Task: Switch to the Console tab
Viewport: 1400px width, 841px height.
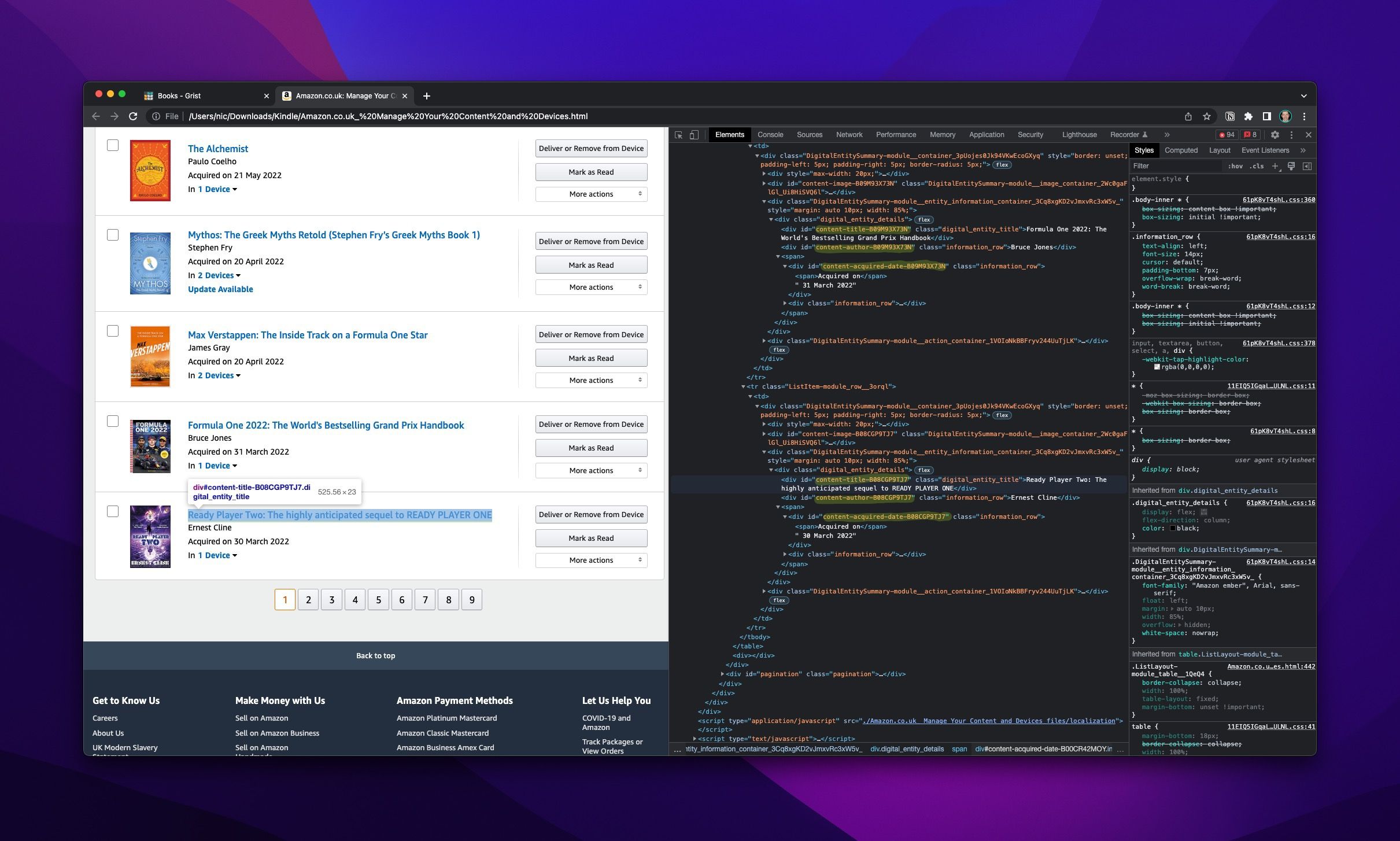Action: point(770,135)
